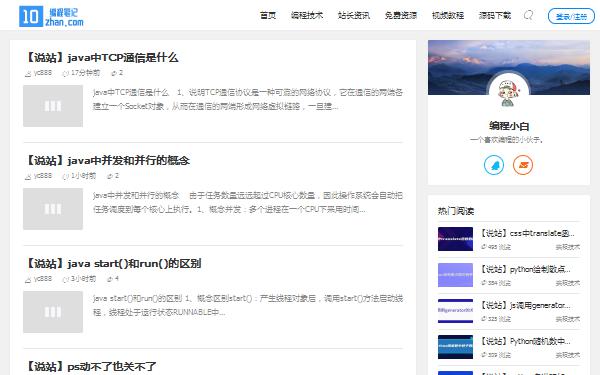Click the search magnifier icon in header
The width and height of the screenshot is (600, 375).
pyautogui.click(x=528, y=15)
